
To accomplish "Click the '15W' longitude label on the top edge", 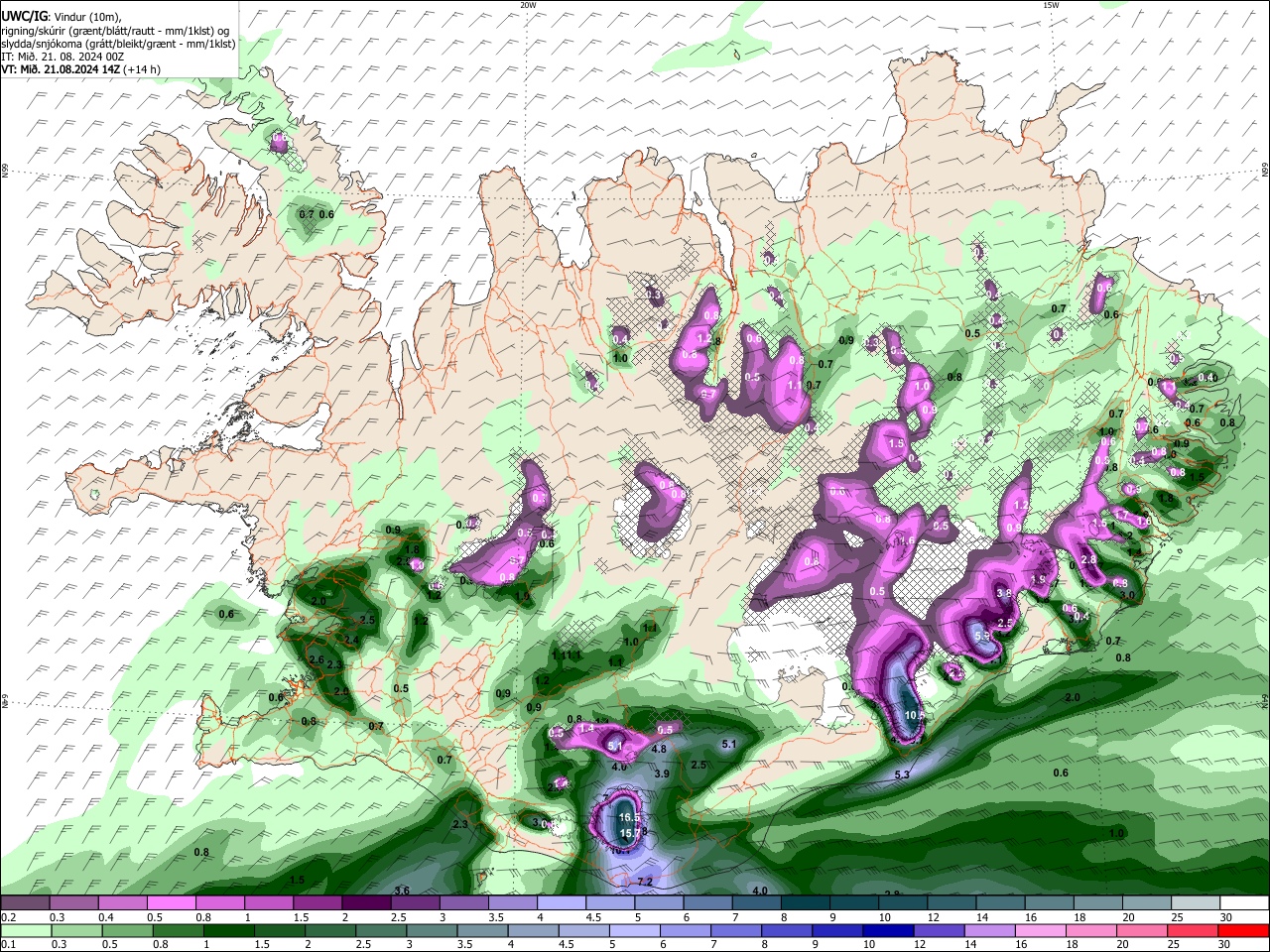I will (x=1051, y=5).
